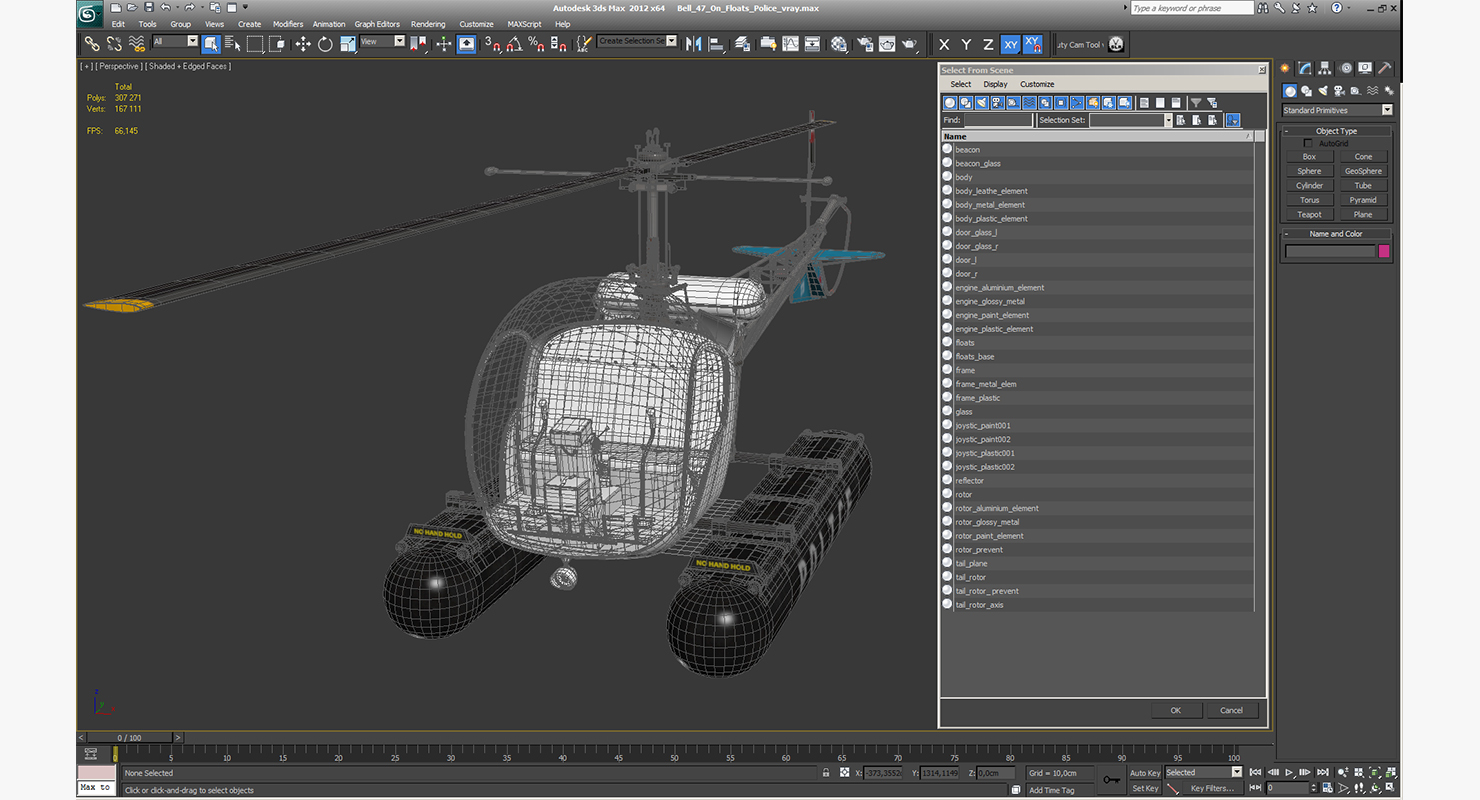Collapse the Object Type rollout
The image size is (1480, 800).
1336,131
